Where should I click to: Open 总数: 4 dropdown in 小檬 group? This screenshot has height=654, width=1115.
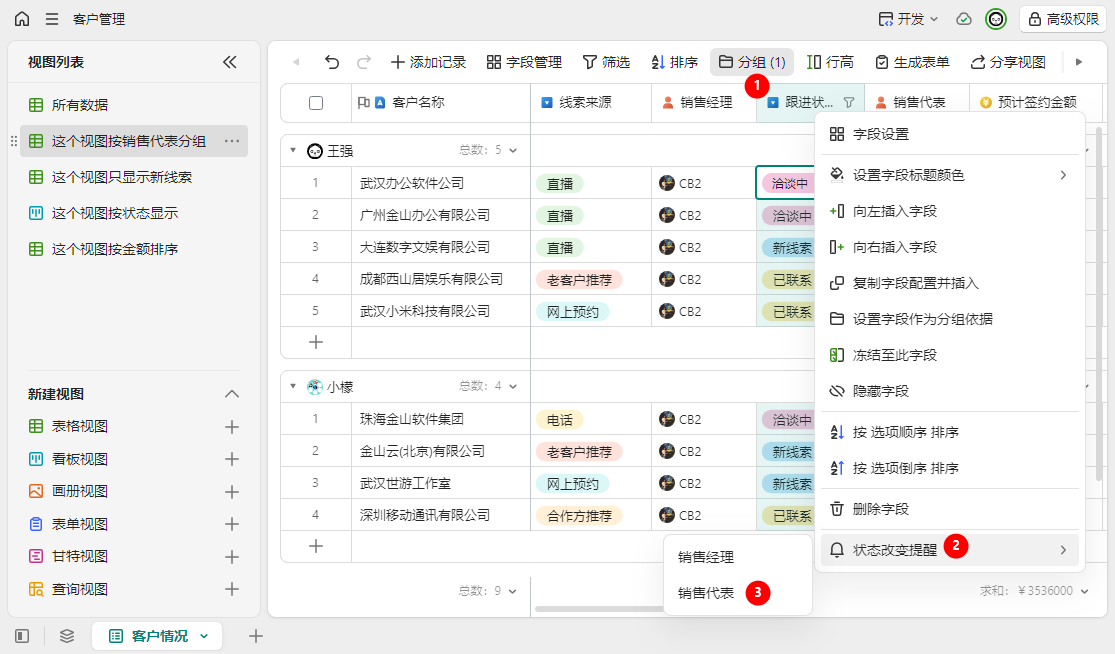tap(488, 386)
